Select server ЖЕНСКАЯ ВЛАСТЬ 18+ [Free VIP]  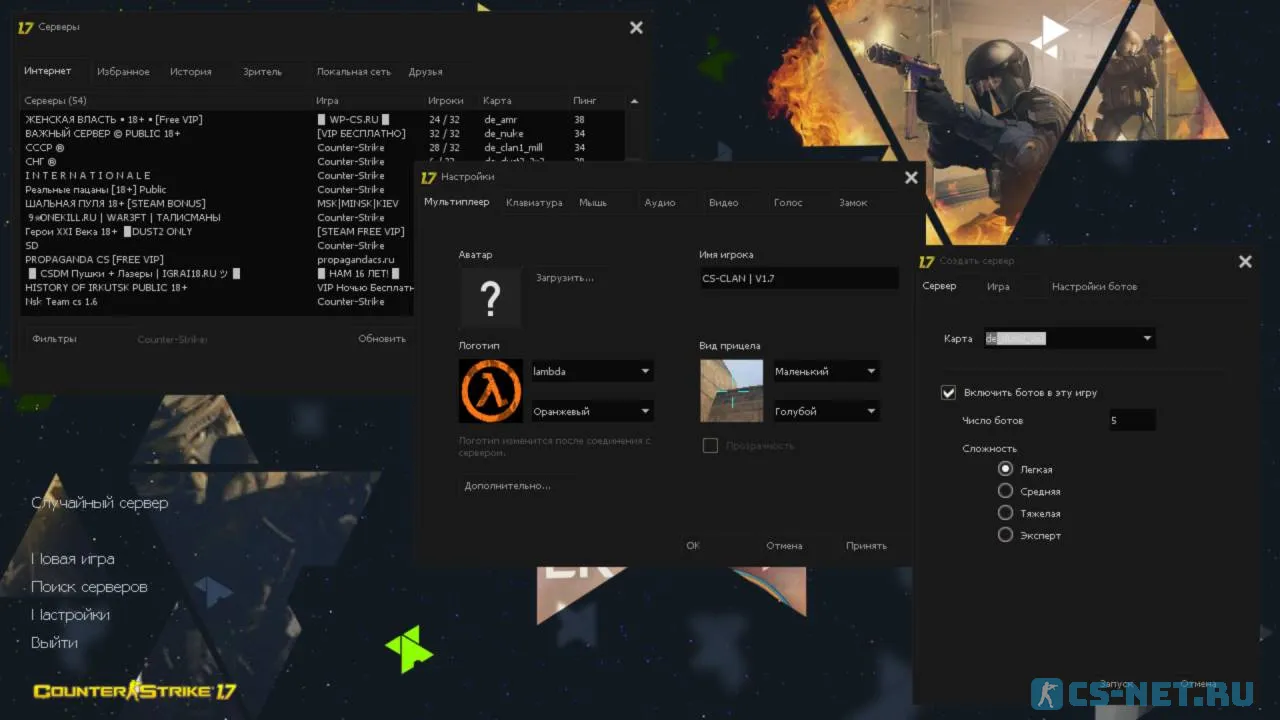pos(323,120)
